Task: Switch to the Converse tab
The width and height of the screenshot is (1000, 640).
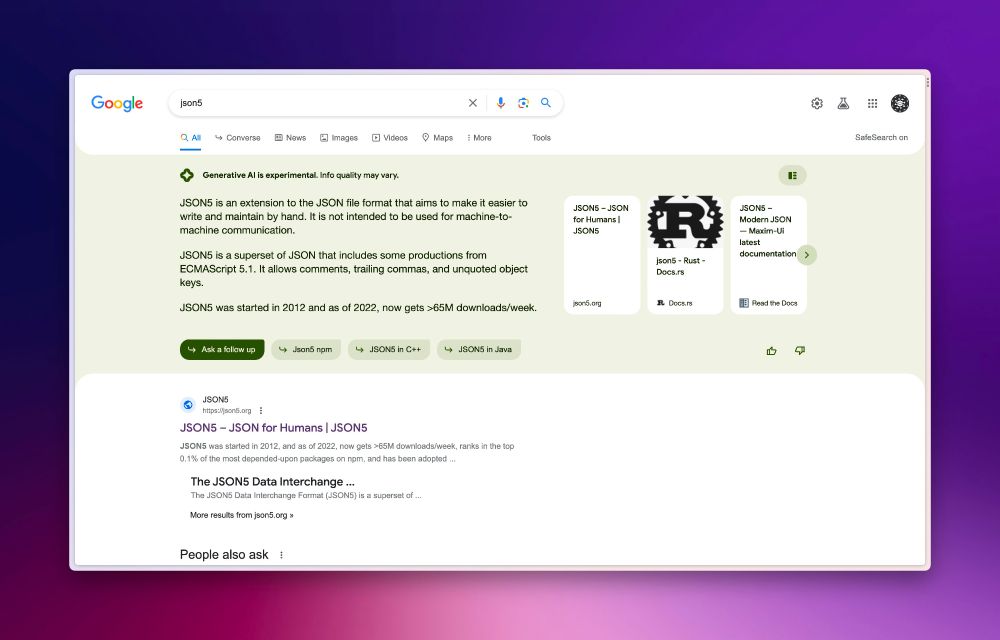Action: coord(237,138)
